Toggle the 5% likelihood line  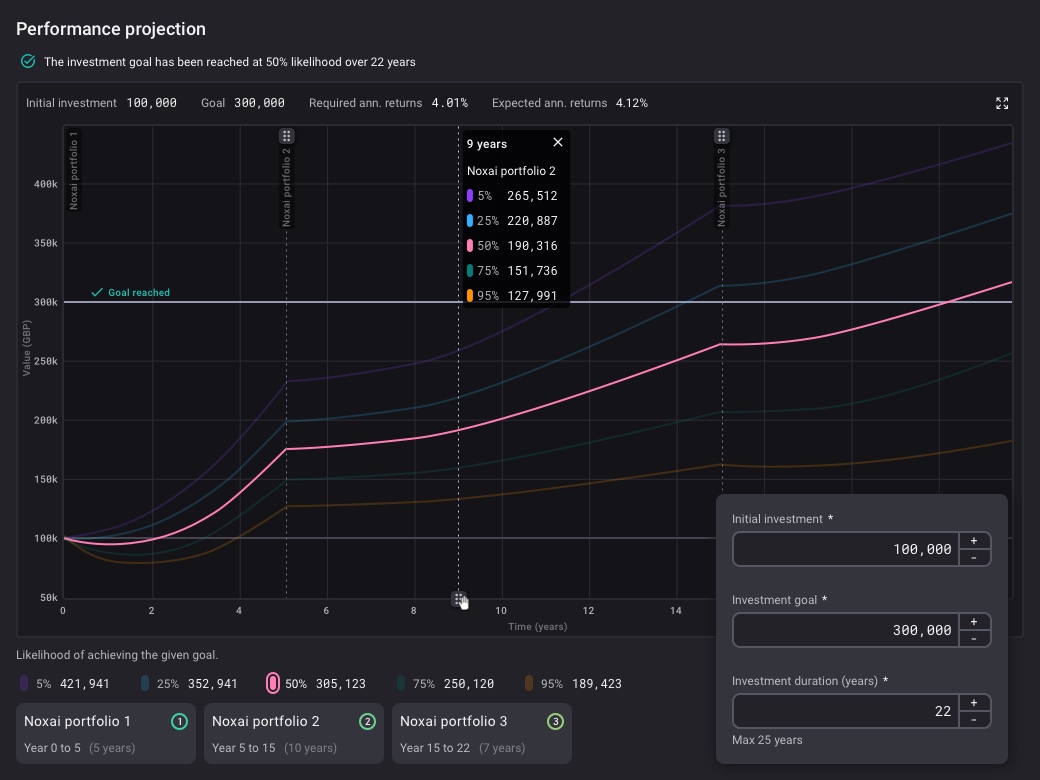(x=65, y=684)
